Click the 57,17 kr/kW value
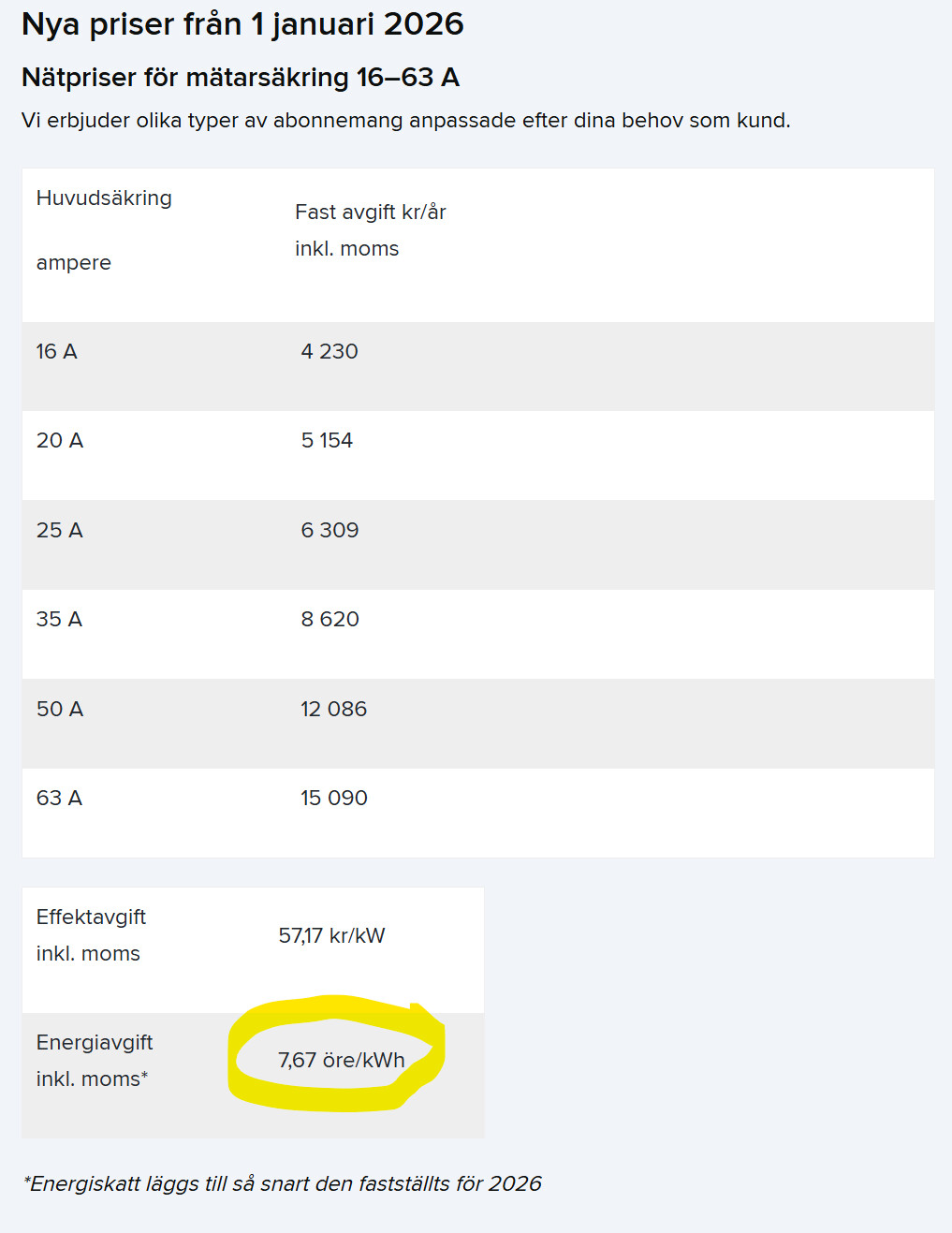The image size is (952, 1233). pos(331,936)
